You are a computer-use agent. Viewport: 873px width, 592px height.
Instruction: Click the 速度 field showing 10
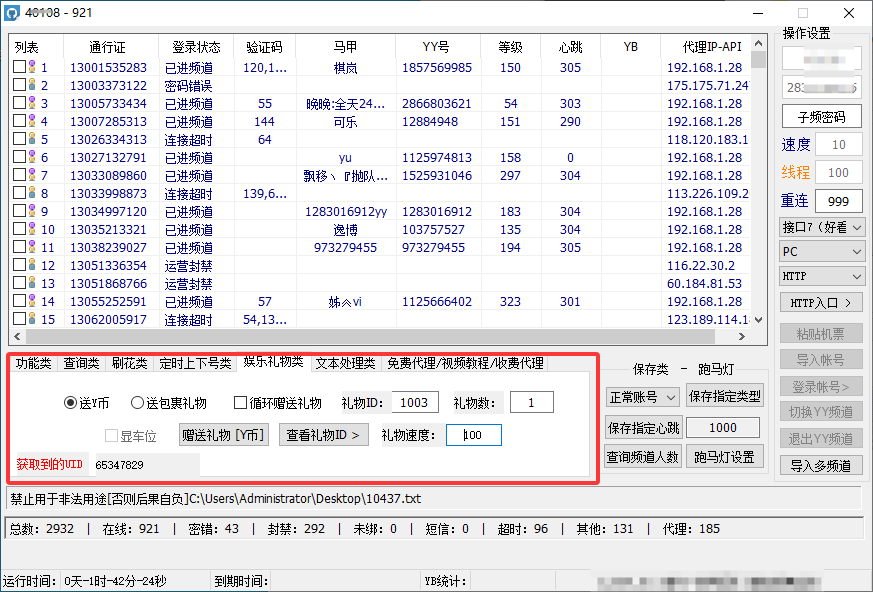[838, 145]
